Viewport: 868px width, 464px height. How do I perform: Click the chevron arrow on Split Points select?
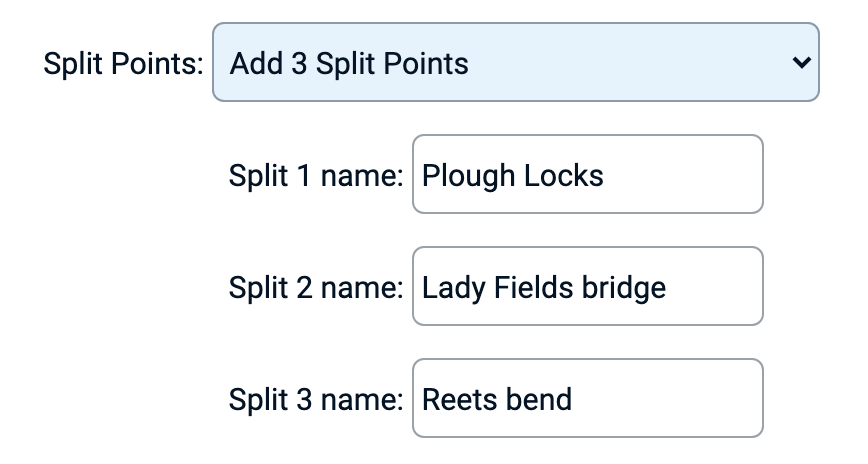tap(800, 63)
